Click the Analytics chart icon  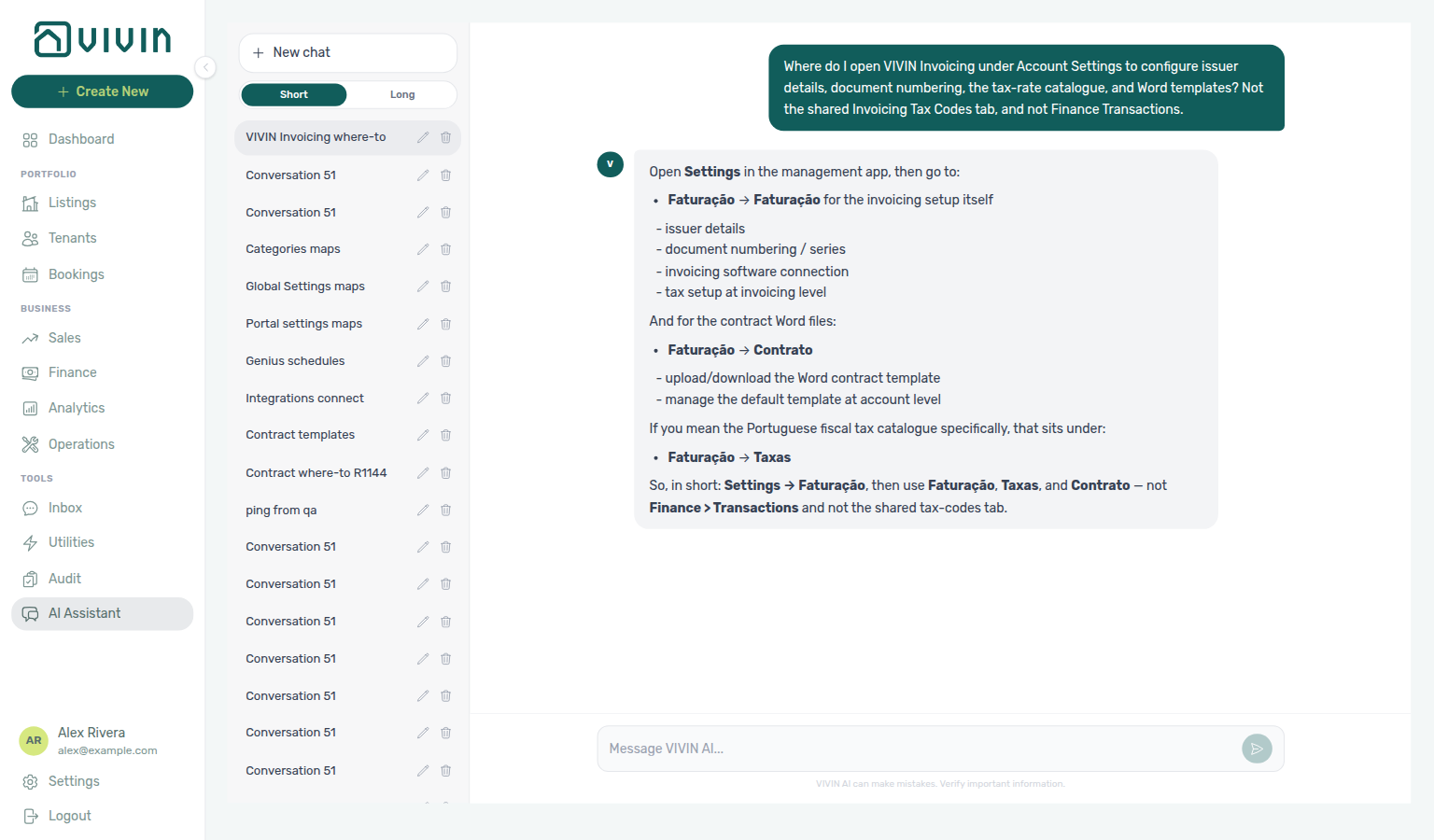click(x=30, y=409)
